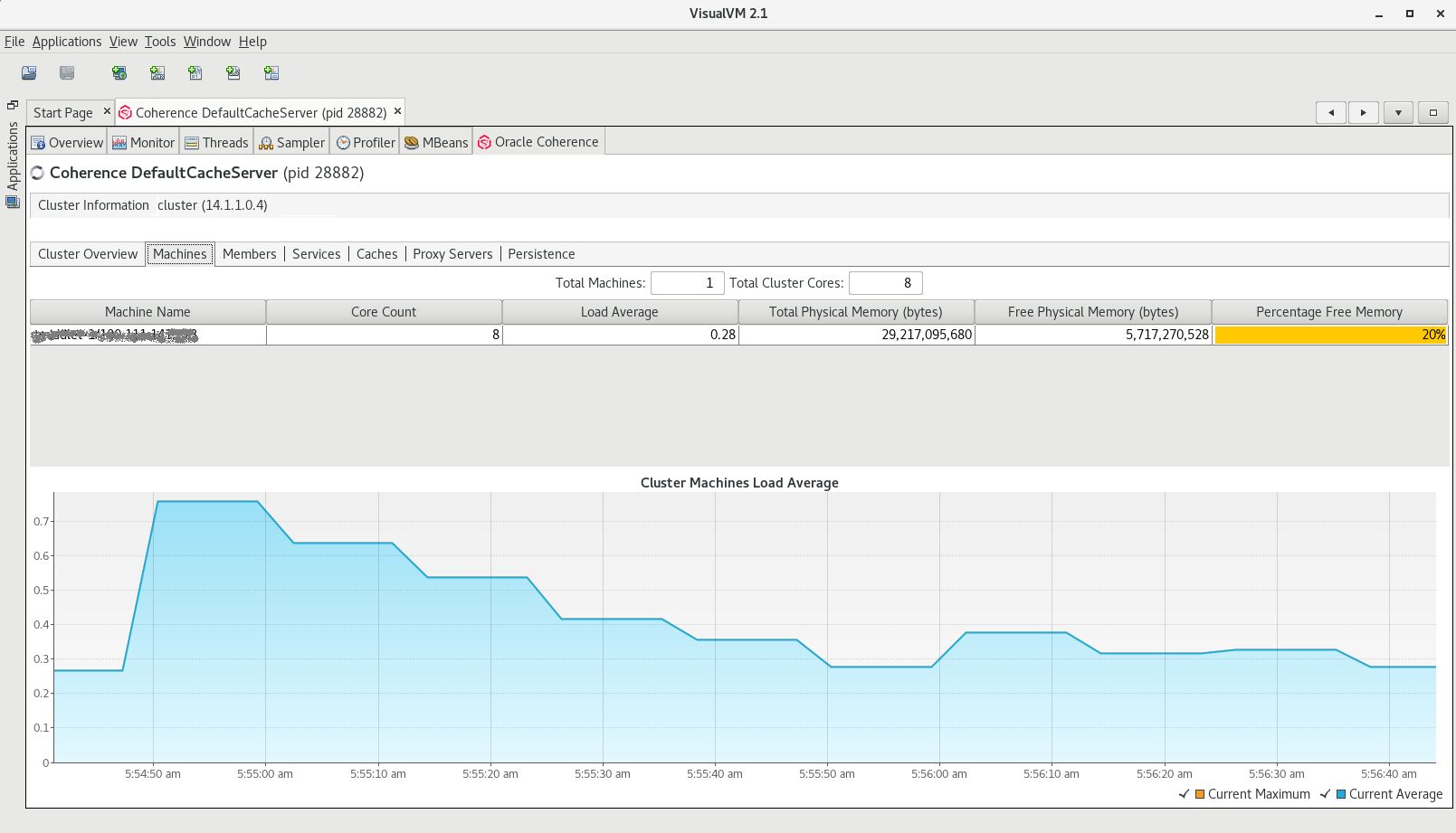Image resolution: width=1456 pixels, height=833 pixels.
Task: Switch to the Persistence sub-tab
Action: pos(541,254)
